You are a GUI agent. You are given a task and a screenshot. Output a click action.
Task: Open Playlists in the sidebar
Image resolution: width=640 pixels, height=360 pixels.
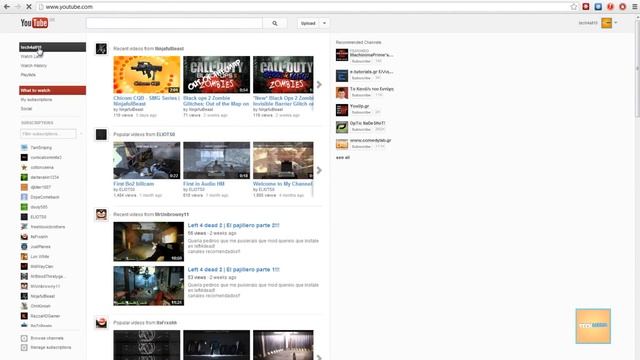coord(28,75)
